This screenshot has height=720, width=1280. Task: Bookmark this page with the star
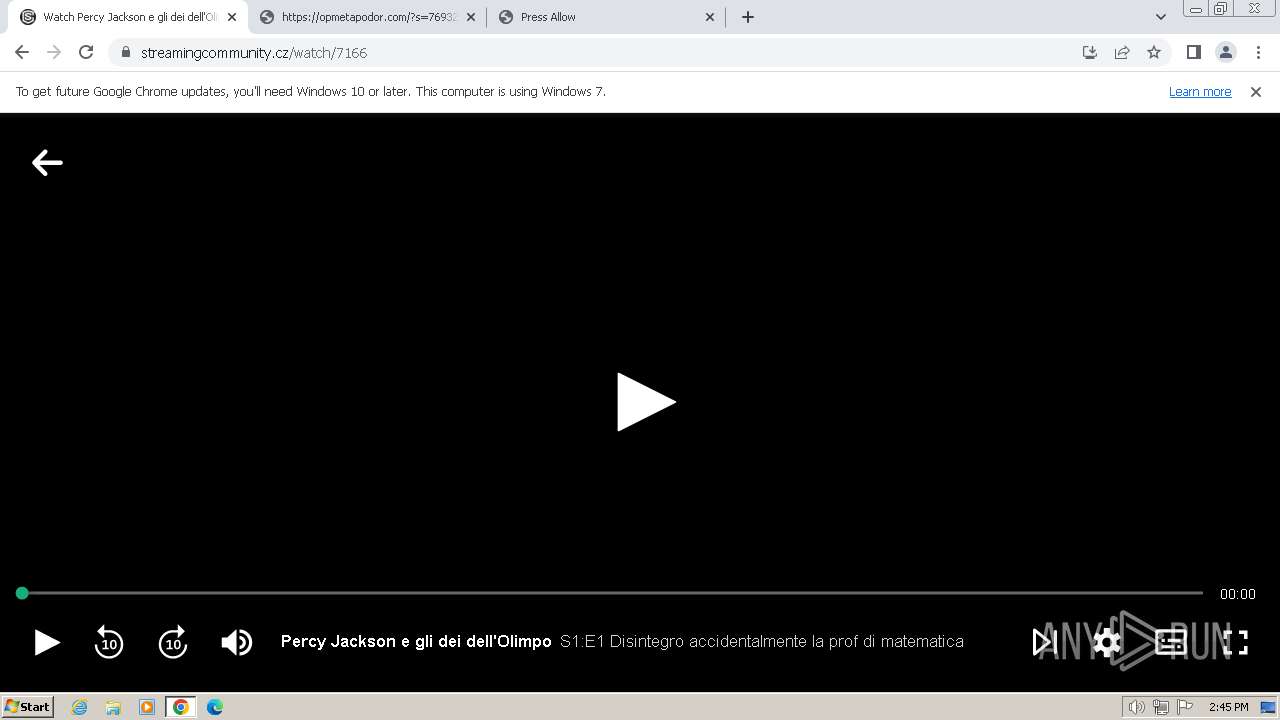(x=1154, y=52)
